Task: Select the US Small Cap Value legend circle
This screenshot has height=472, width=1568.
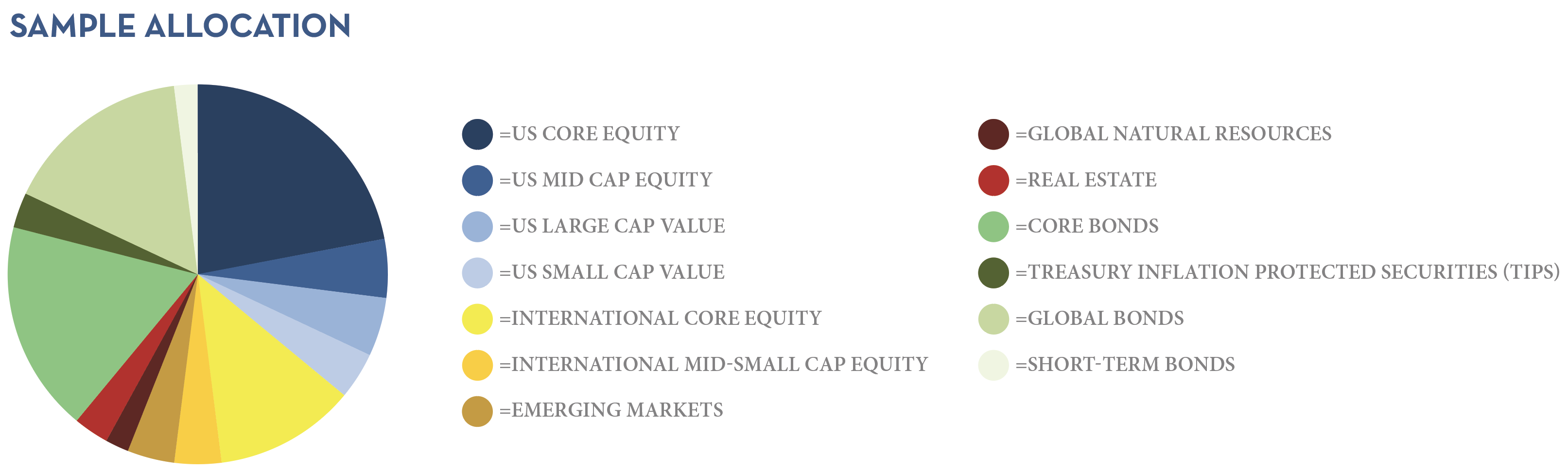Action: 477,273
